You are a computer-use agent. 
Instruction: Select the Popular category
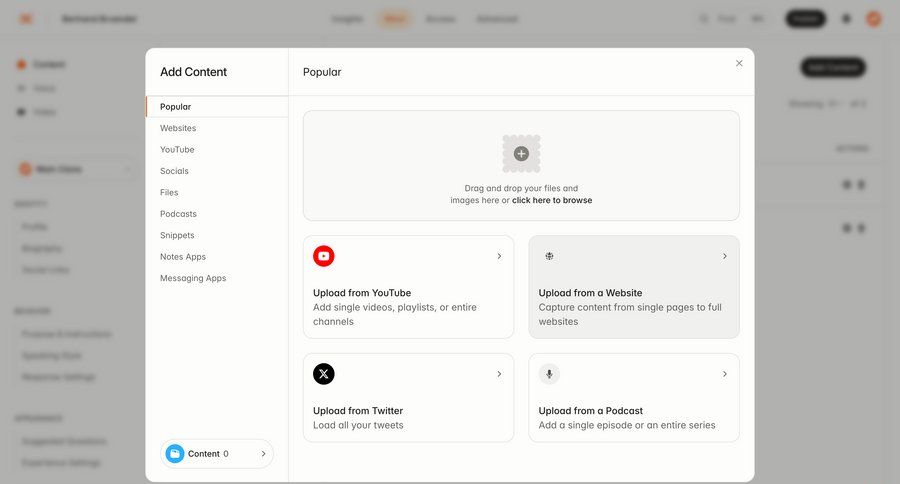click(x=217, y=107)
